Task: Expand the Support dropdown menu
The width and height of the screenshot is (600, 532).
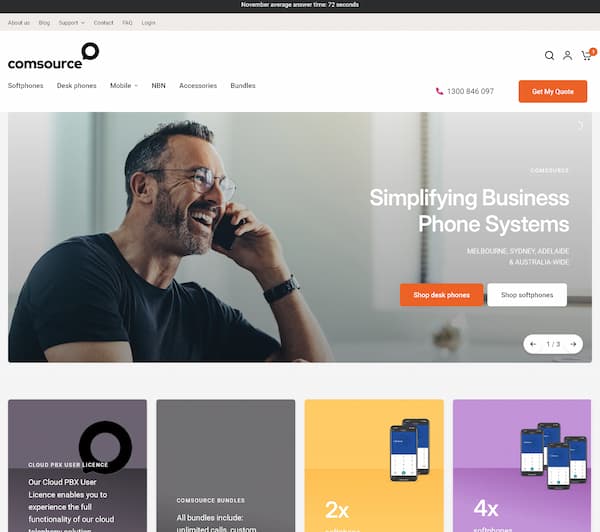Action: pos(72,23)
